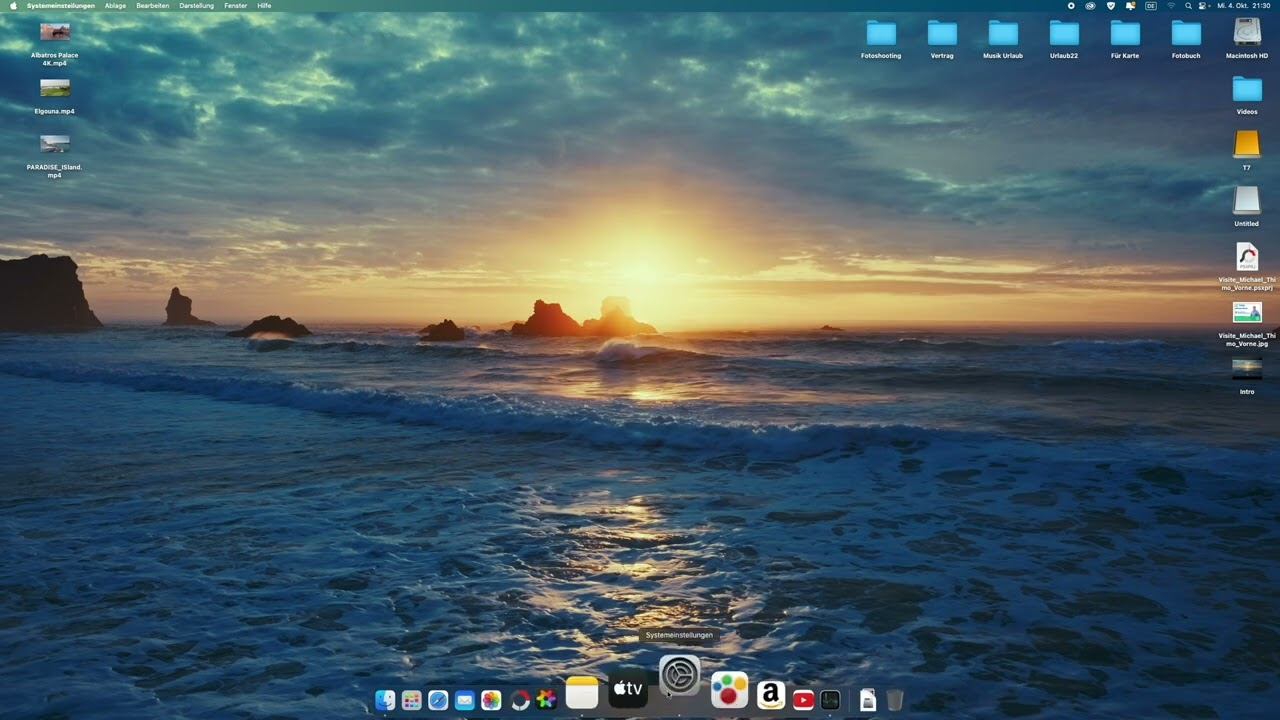Open the user switching icon in menu bar

click(x=1203, y=6)
